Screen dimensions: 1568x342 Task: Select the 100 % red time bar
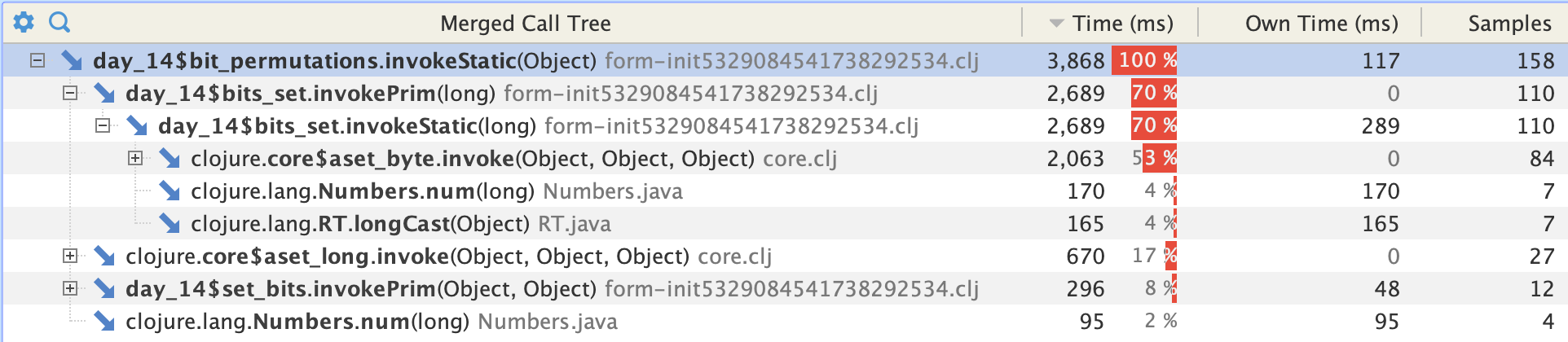(x=1147, y=60)
